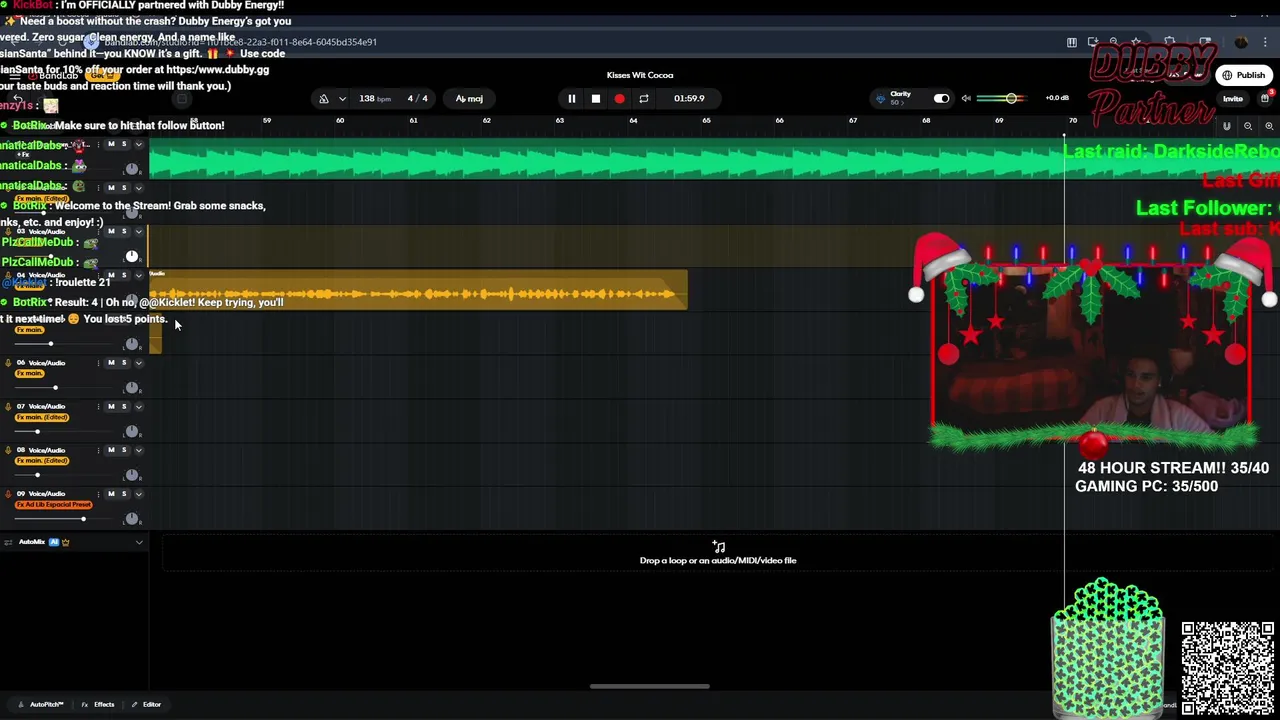Zoom out the timeline
Viewport: 1280px width, 720px height.
tap(1248, 126)
